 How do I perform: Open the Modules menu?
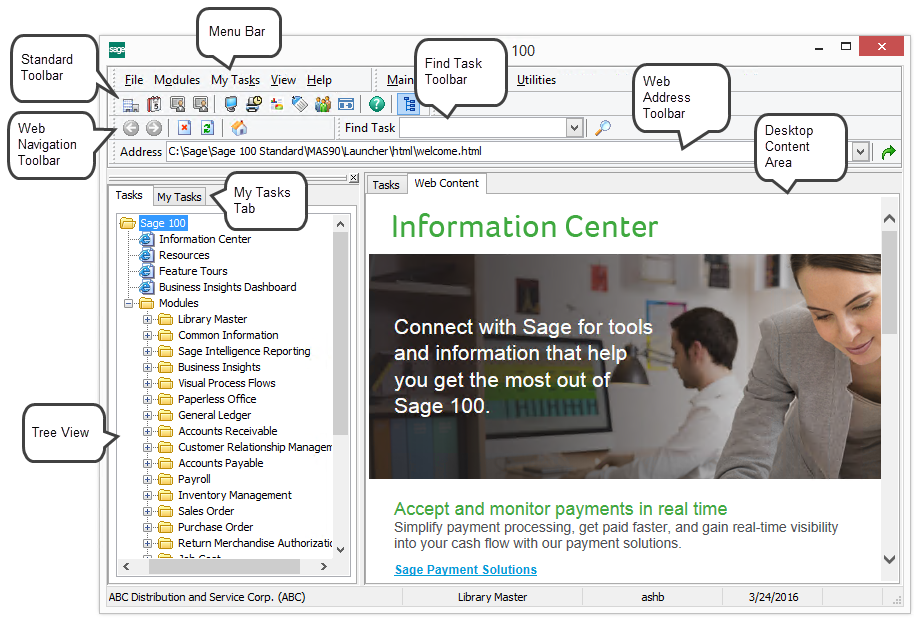(x=176, y=80)
